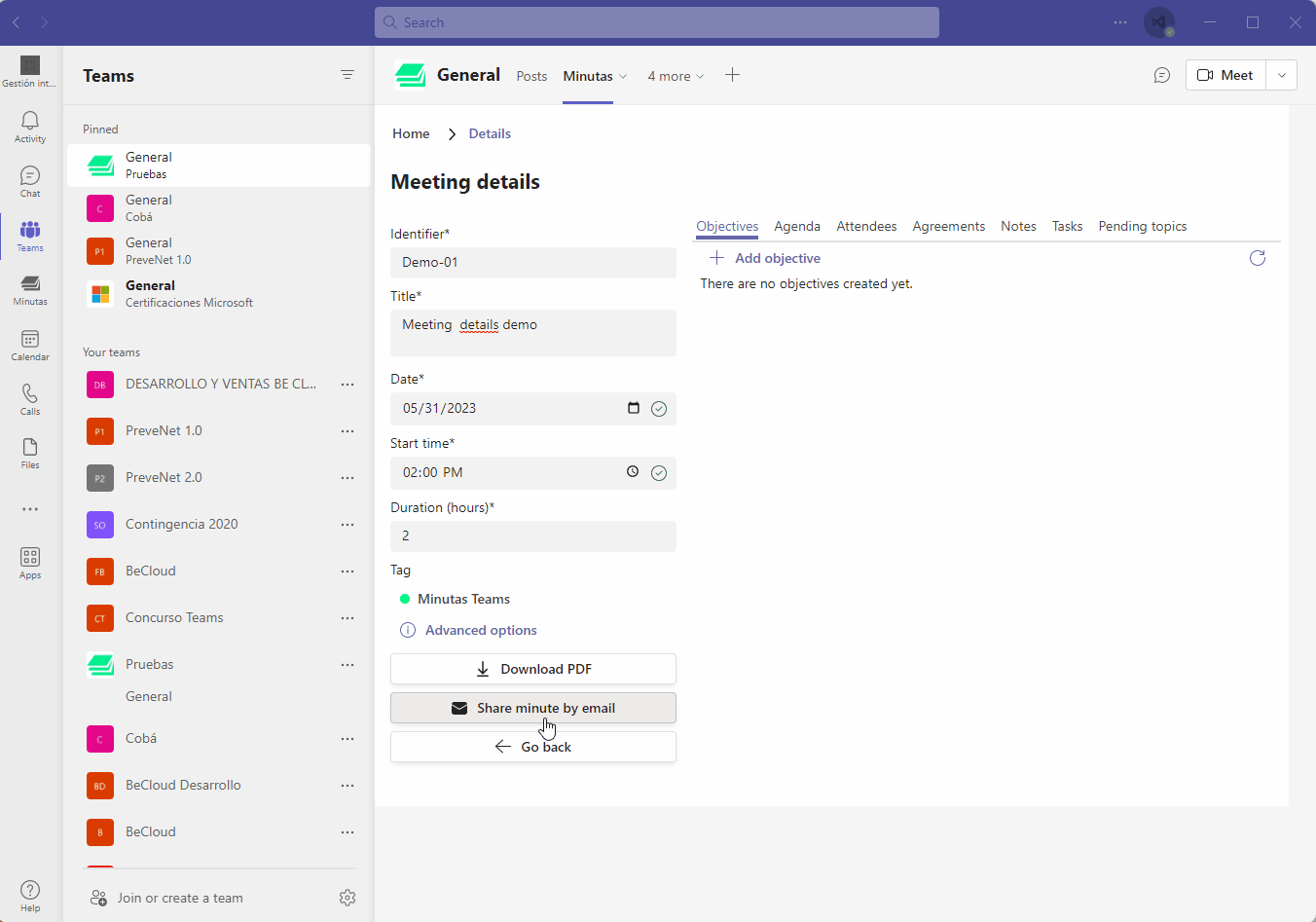Image resolution: width=1316 pixels, height=922 pixels.
Task: Select the Objectives tab
Action: click(727, 226)
